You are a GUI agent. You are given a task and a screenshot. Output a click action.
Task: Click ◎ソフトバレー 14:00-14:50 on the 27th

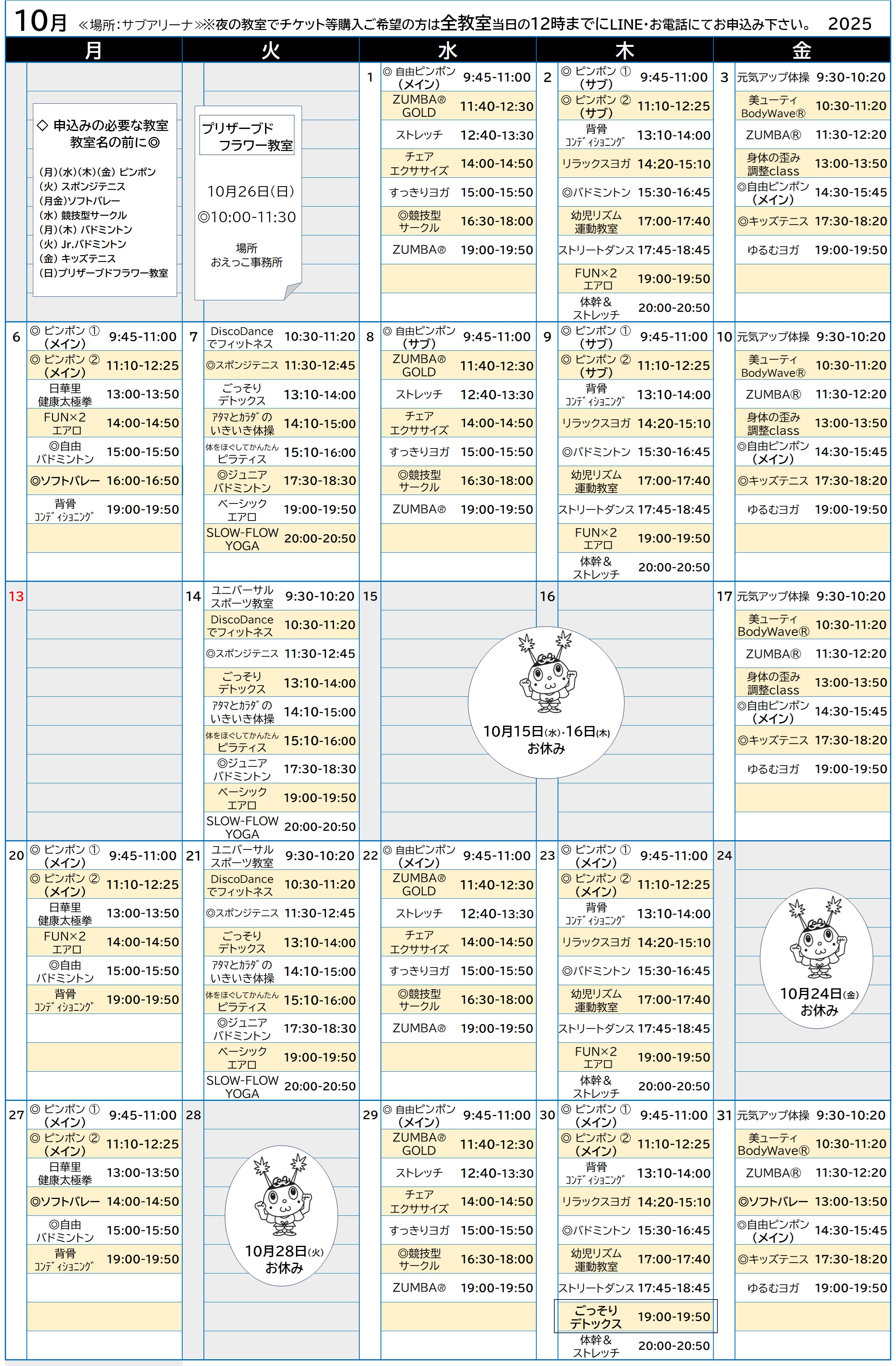click(105, 1201)
